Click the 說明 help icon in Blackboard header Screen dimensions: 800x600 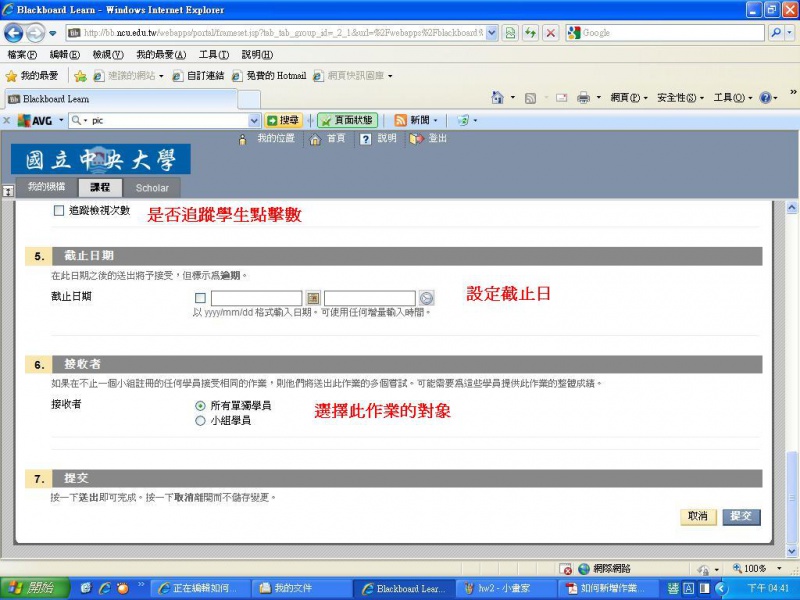366,139
